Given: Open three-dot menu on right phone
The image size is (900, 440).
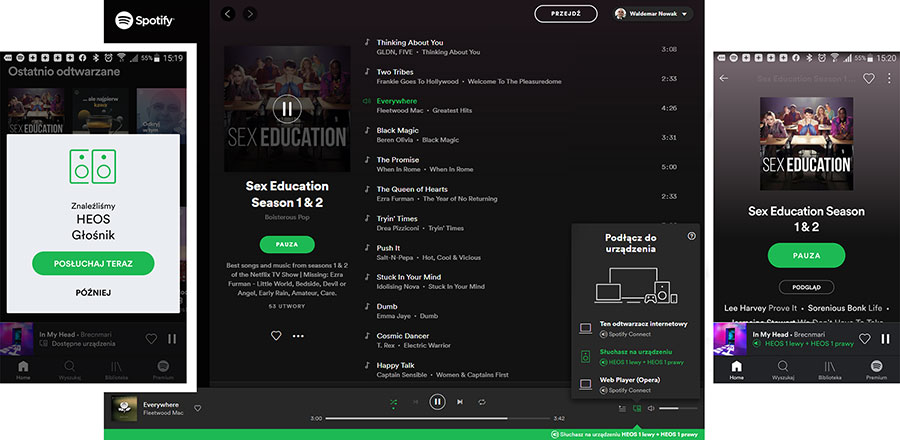Looking at the screenshot, I should [x=889, y=79].
